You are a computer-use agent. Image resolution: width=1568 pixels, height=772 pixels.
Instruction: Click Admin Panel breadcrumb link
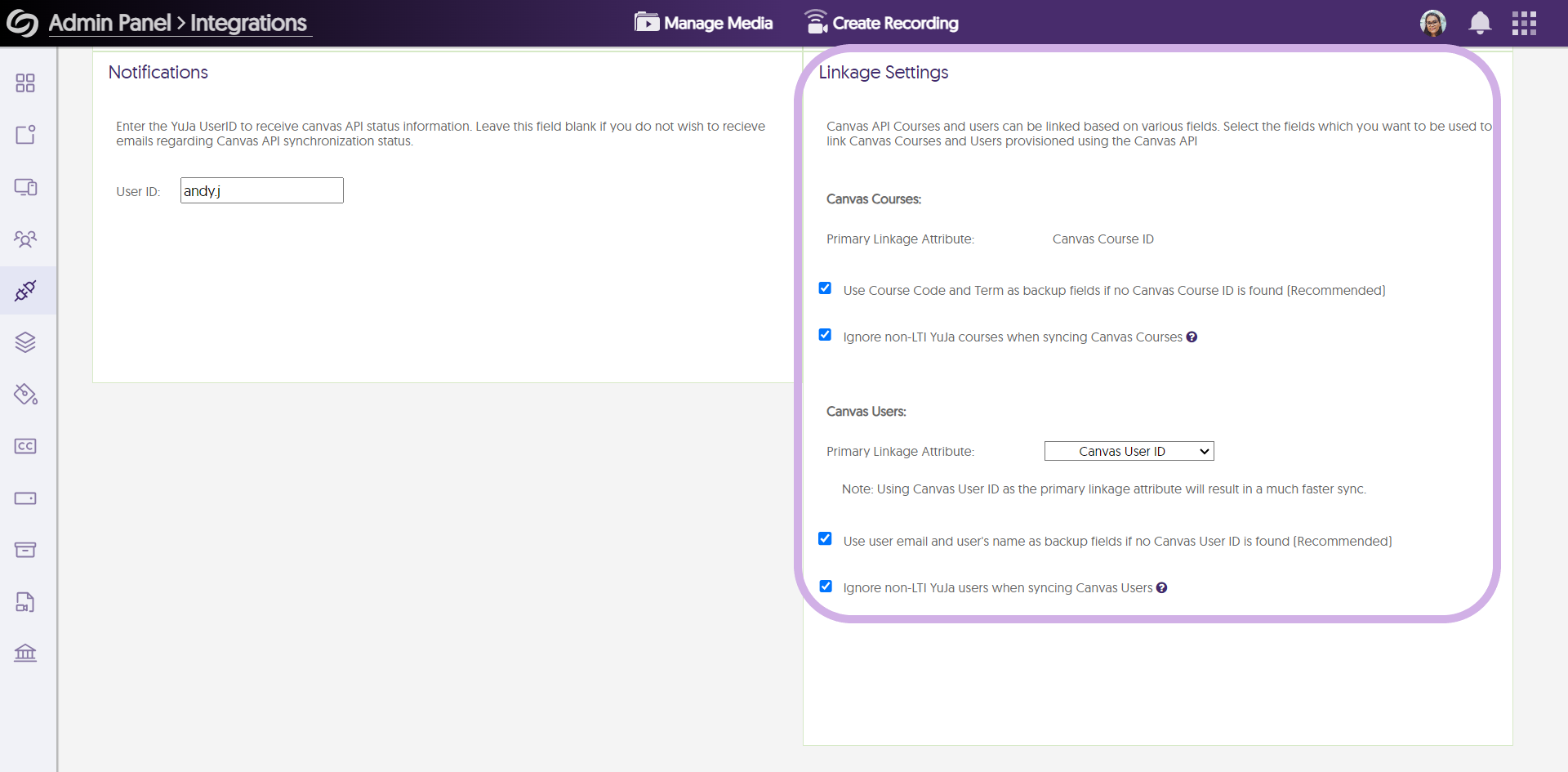click(x=110, y=23)
